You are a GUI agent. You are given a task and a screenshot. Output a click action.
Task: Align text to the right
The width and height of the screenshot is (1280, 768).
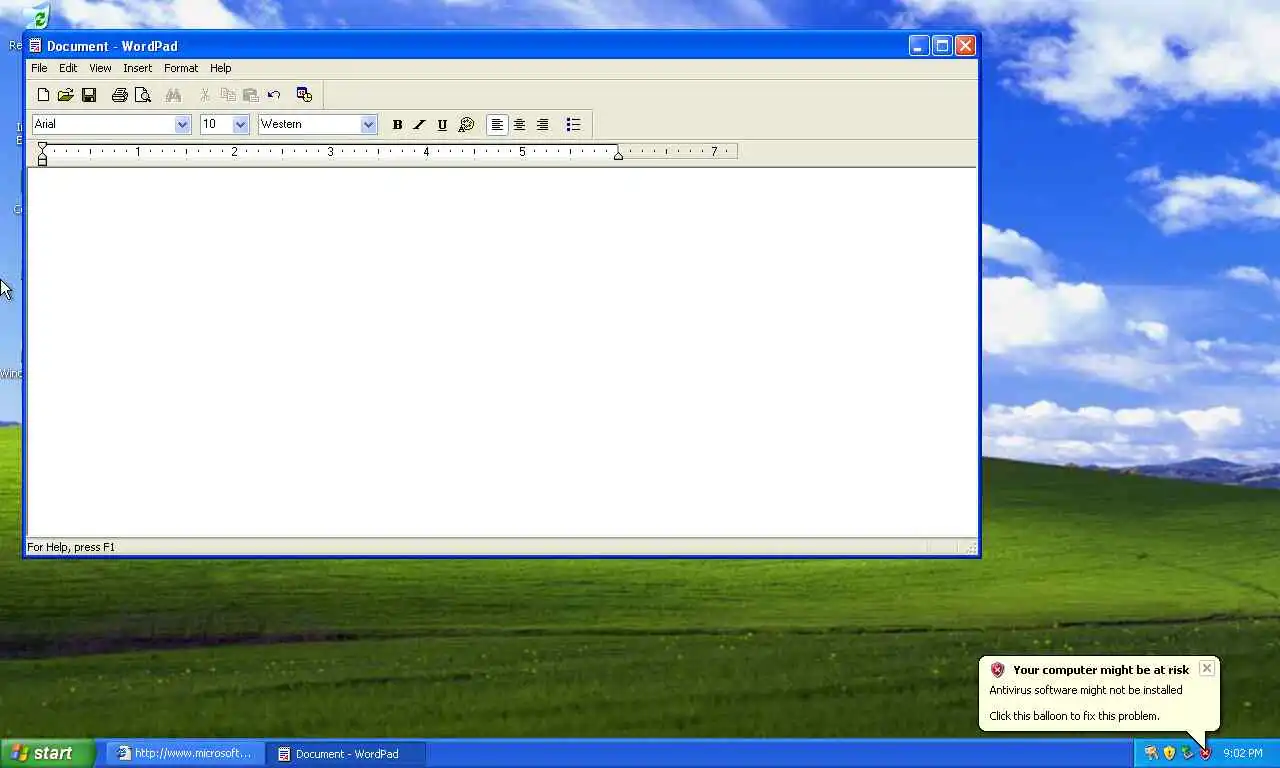tap(542, 125)
